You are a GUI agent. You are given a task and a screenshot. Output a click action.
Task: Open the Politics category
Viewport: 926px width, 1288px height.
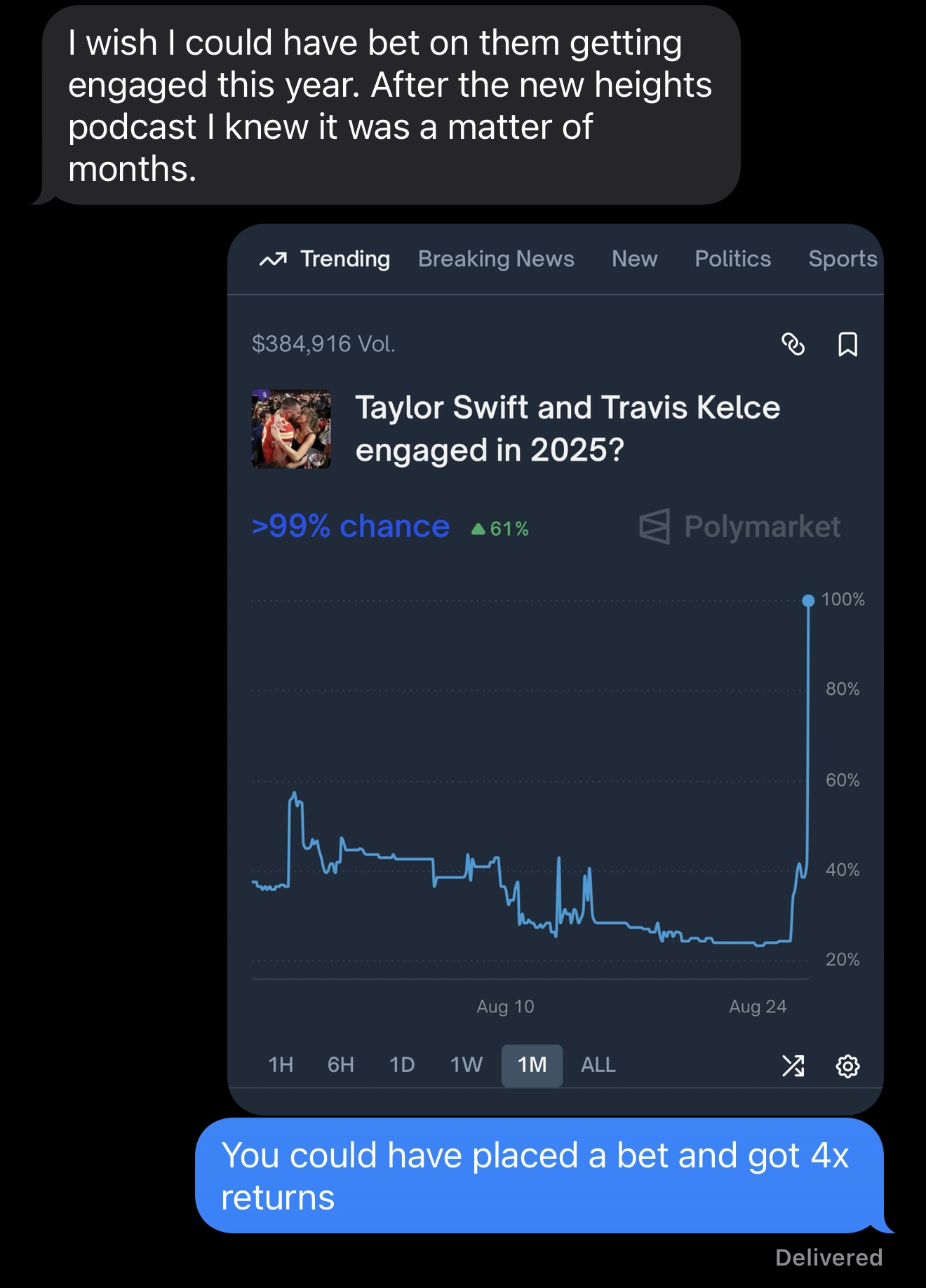click(x=732, y=259)
